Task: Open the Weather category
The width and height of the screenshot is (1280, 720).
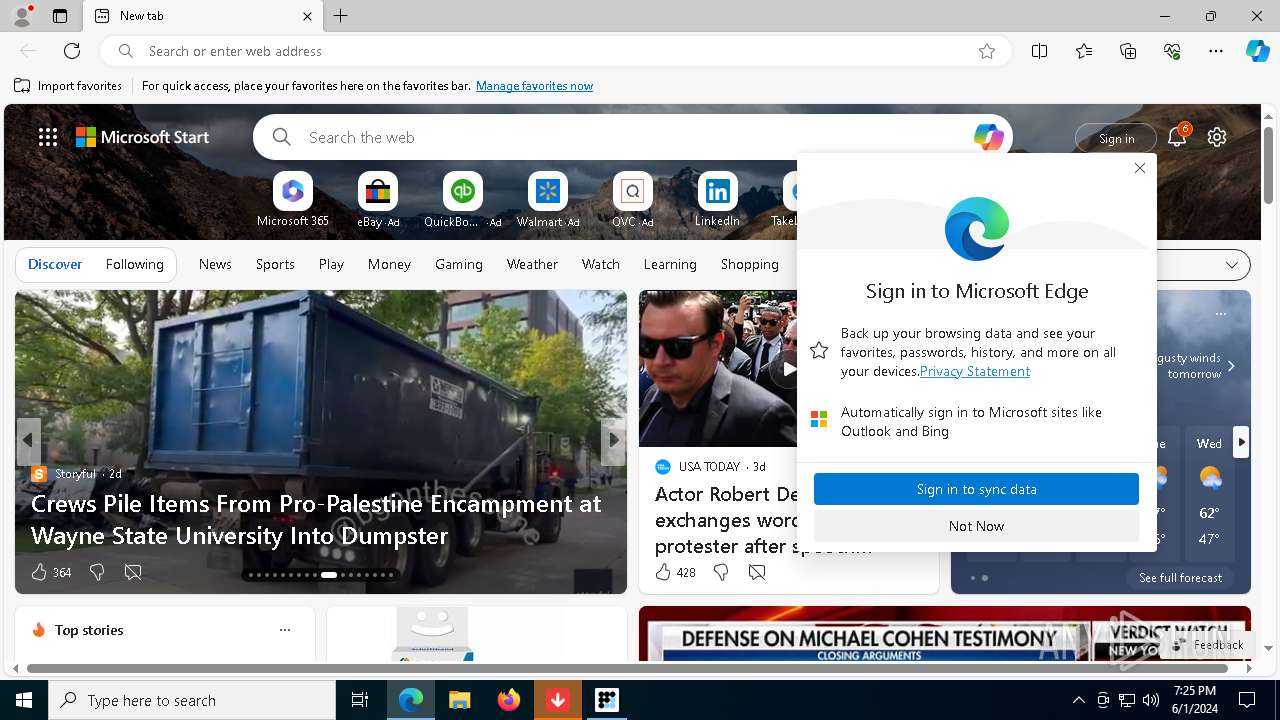Action: (532, 264)
